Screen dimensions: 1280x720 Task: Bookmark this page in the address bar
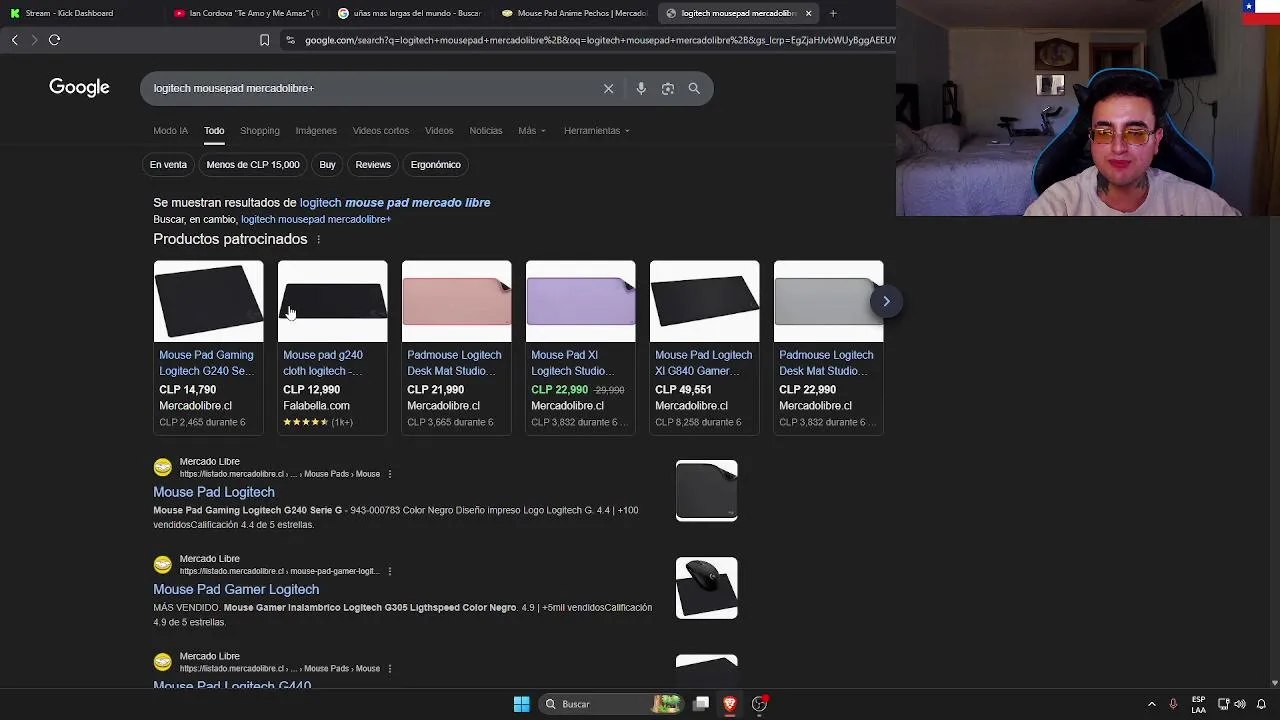[264, 40]
